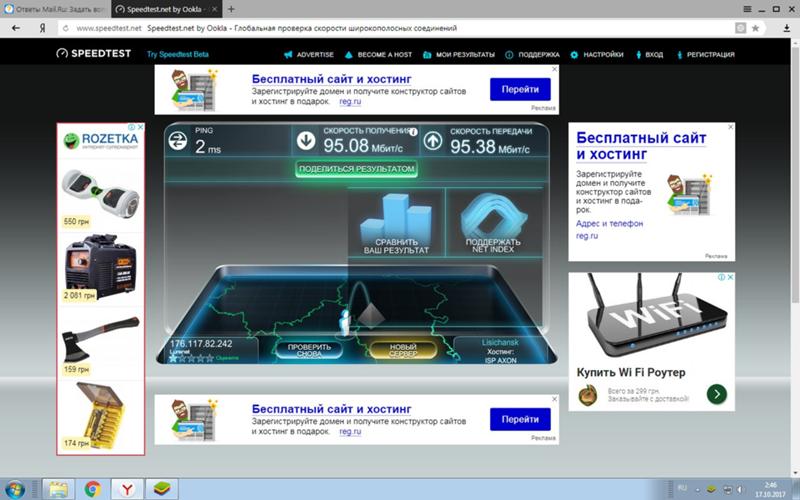This screenshot has width=800, height=500.
Task: Bookmark page with the star icon
Action: [755, 28]
